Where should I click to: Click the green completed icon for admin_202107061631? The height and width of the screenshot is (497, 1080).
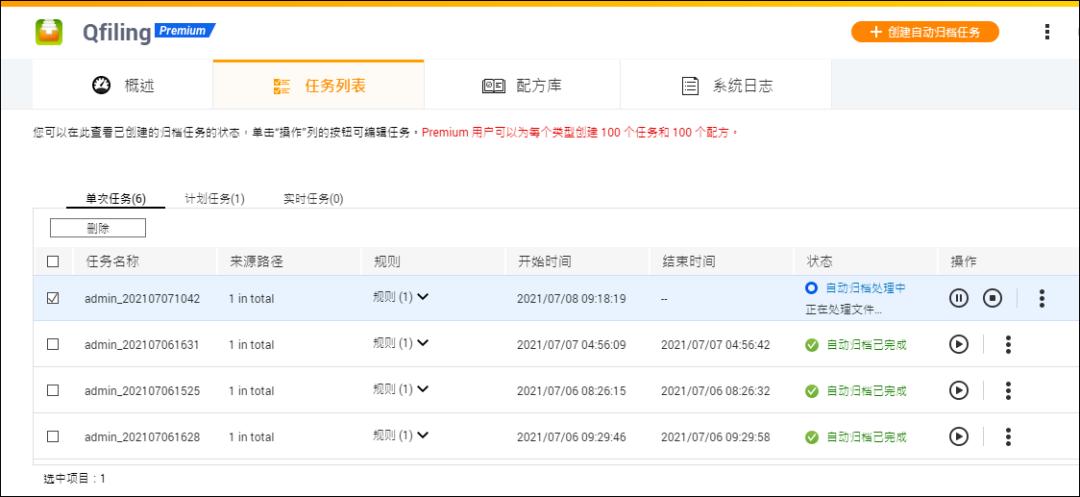812,345
